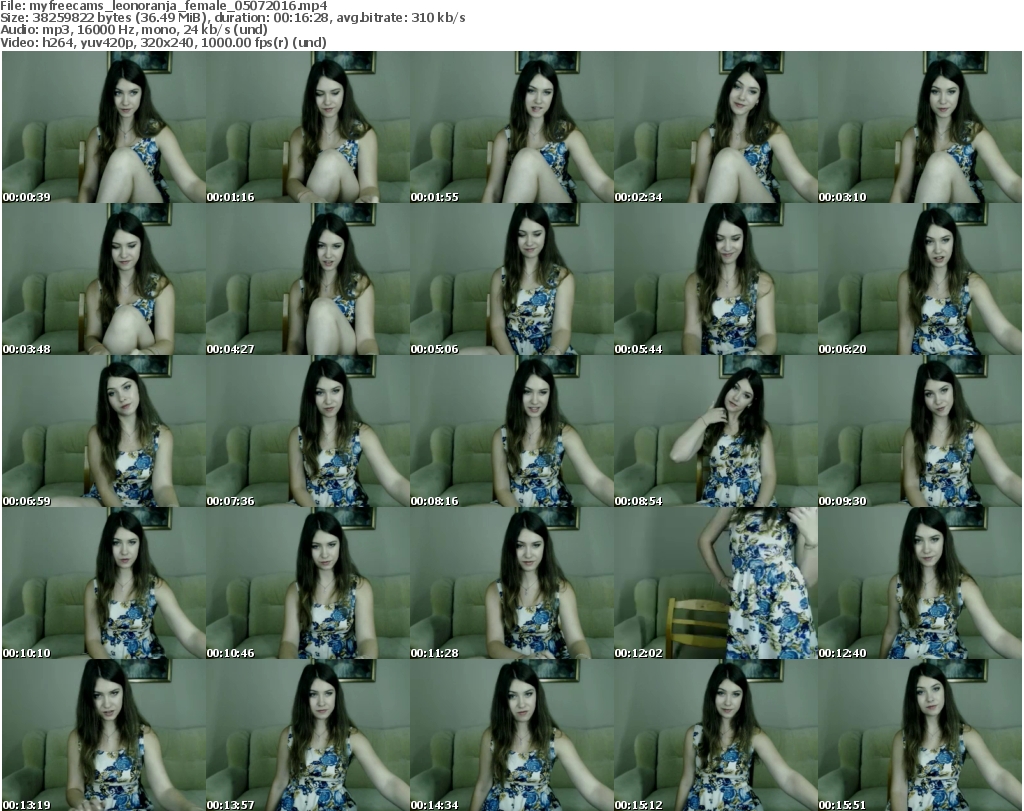Open the thumbnail frame timestamped 00:08:16
The width and height of the screenshot is (1024, 811).
pyautogui.click(x=511, y=431)
